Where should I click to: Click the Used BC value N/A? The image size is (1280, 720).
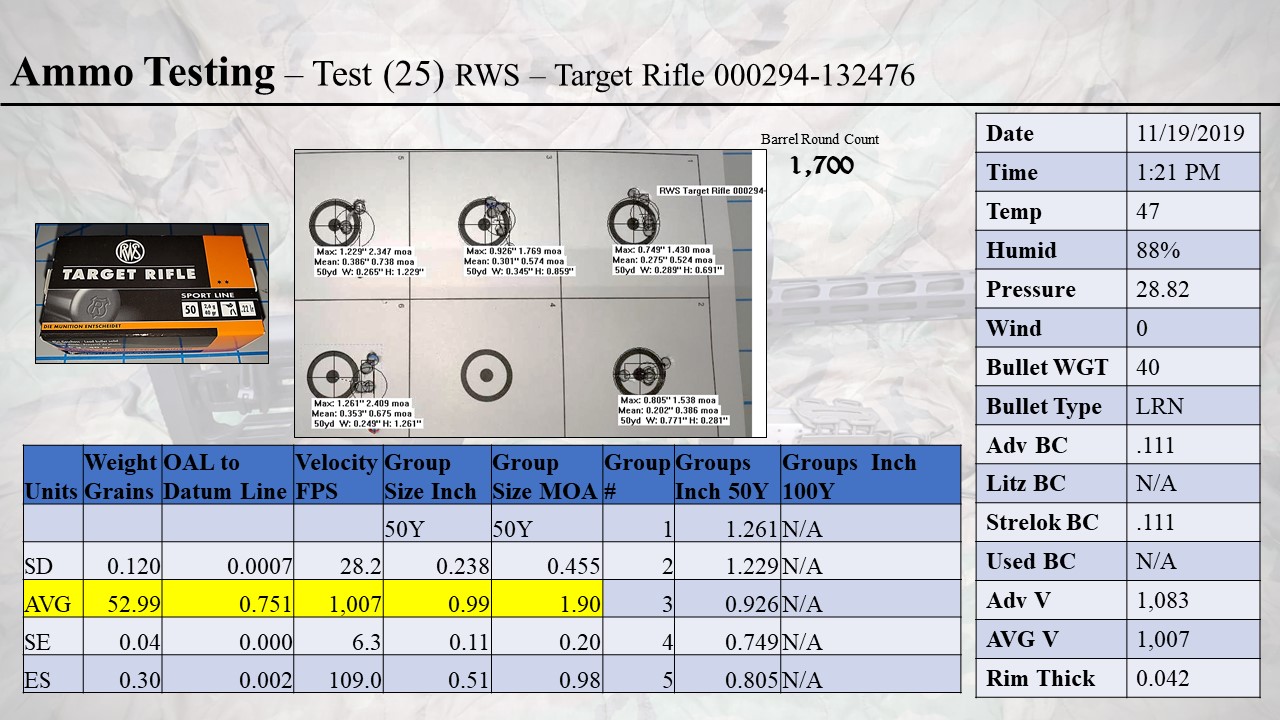[x=1157, y=562]
